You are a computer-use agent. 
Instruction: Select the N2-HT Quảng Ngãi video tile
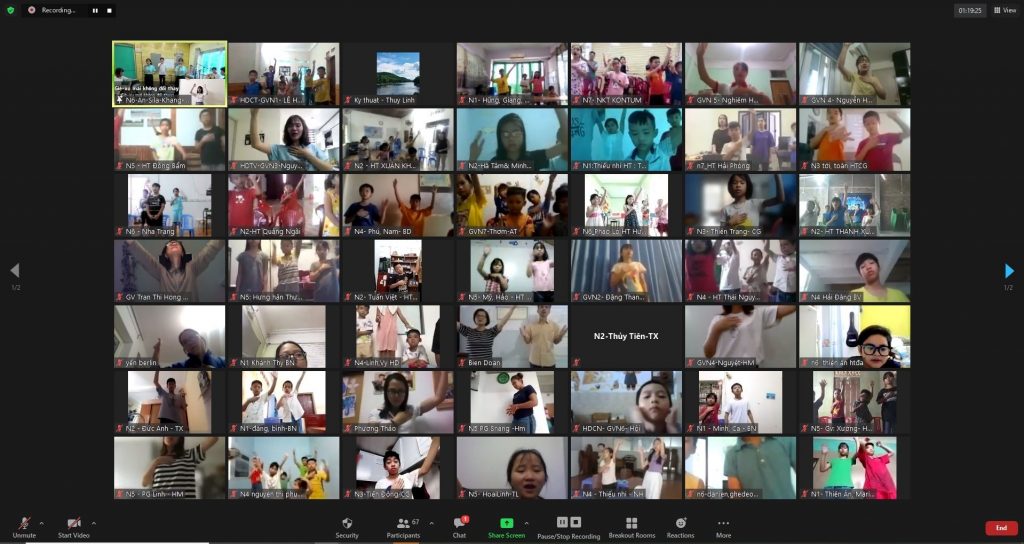[x=283, y=205]
